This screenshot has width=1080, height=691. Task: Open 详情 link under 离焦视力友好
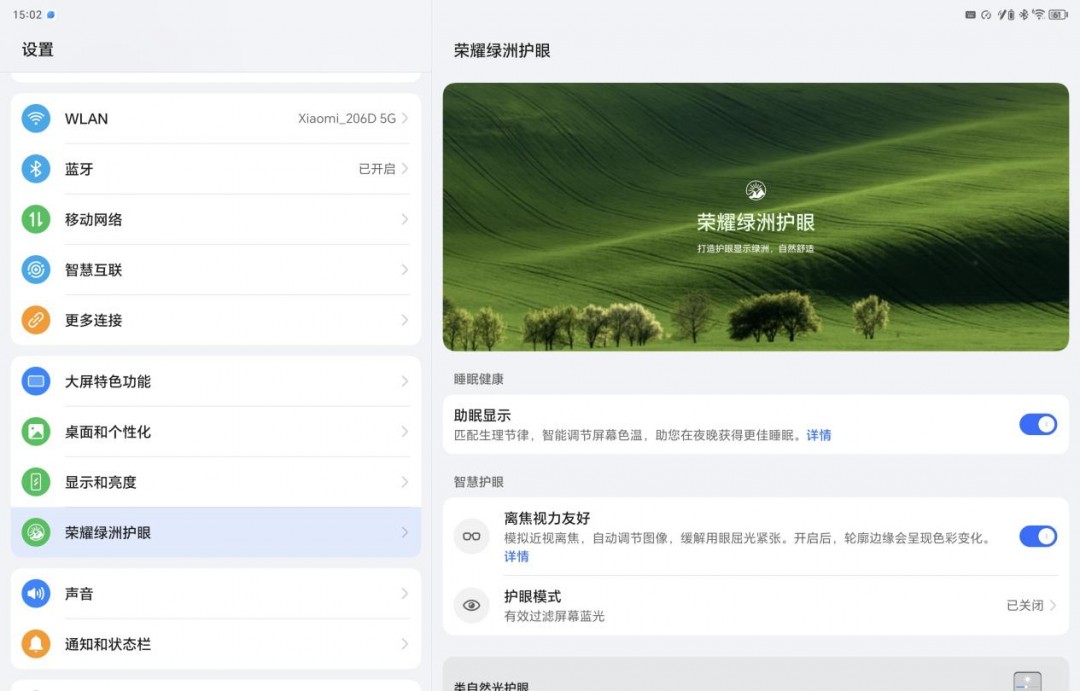click(x=517, y=556)
